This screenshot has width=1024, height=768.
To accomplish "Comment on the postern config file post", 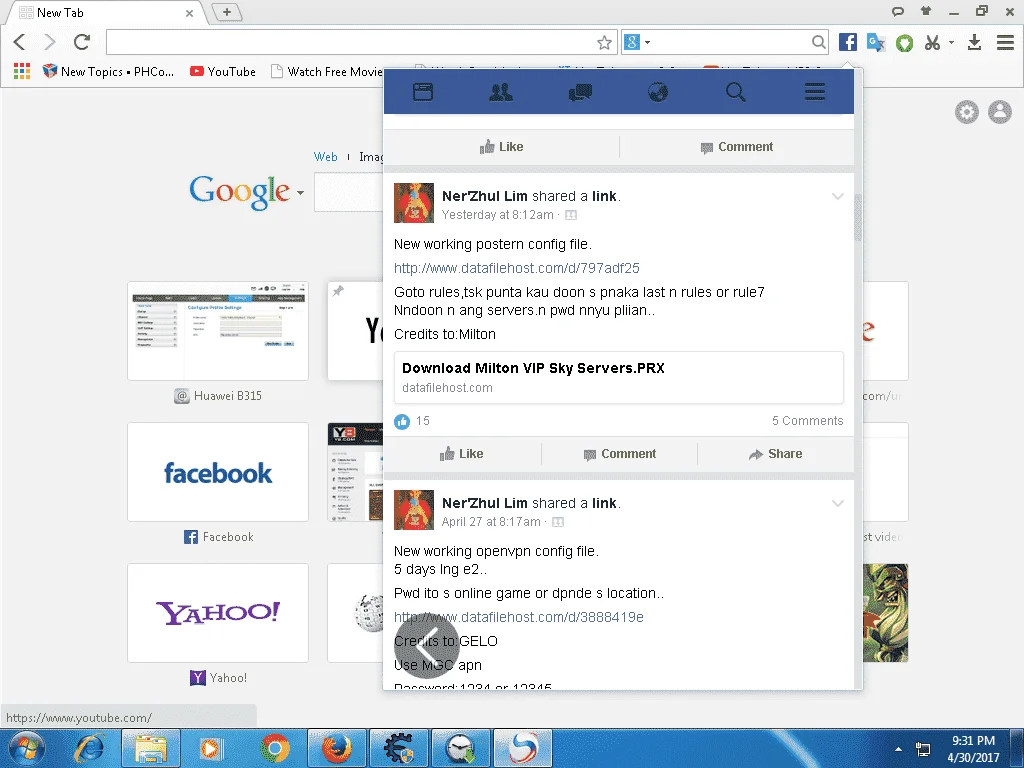I will (620, 454).
